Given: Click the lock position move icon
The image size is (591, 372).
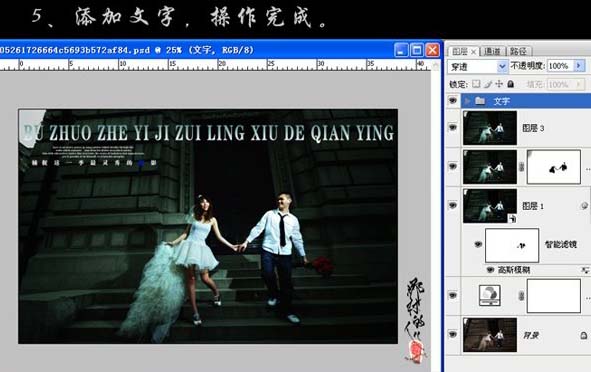Looking at the screenshot, I should click(499, 84).
